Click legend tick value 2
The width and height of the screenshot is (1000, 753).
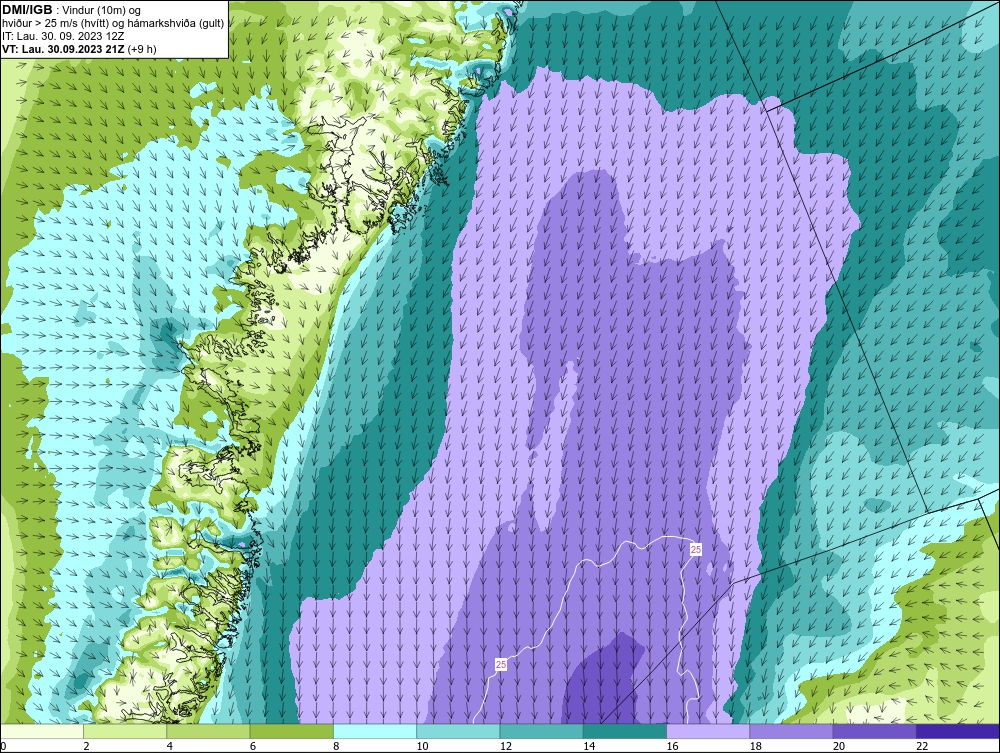pos(87,747)
